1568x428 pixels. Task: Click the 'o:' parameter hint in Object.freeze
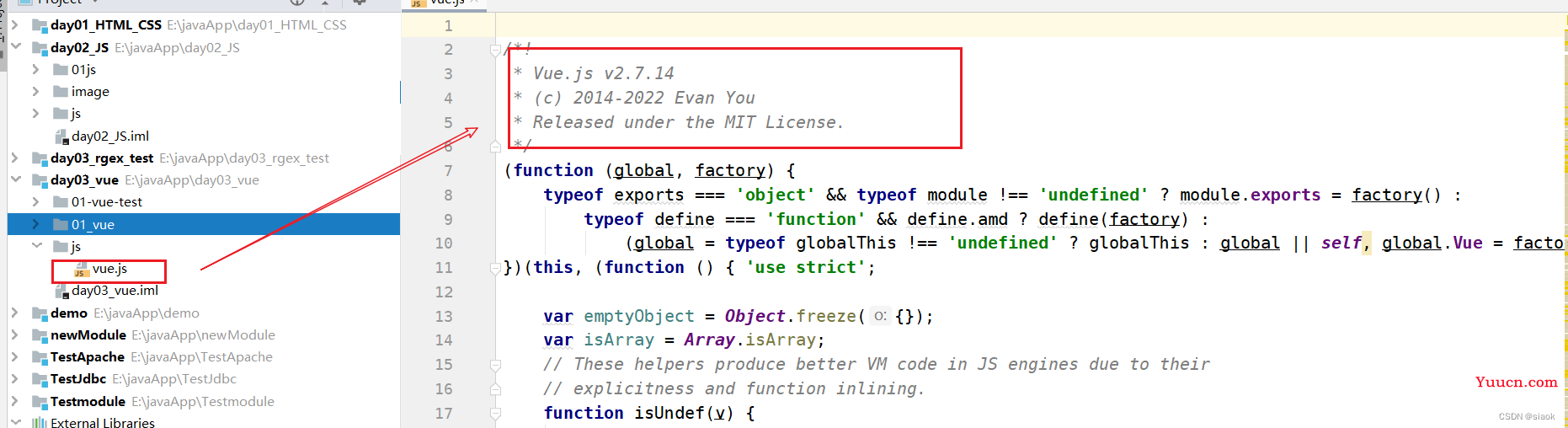point(879,317)
